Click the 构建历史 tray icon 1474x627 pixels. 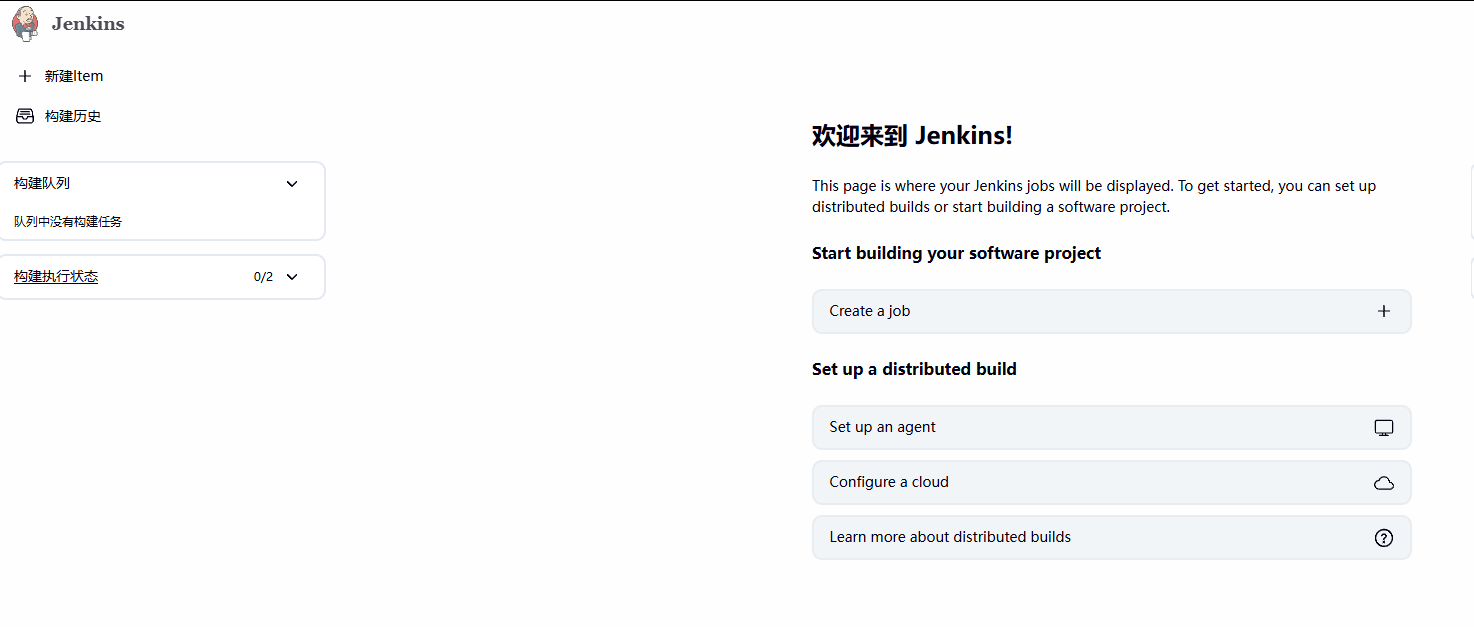pos(25,116)
